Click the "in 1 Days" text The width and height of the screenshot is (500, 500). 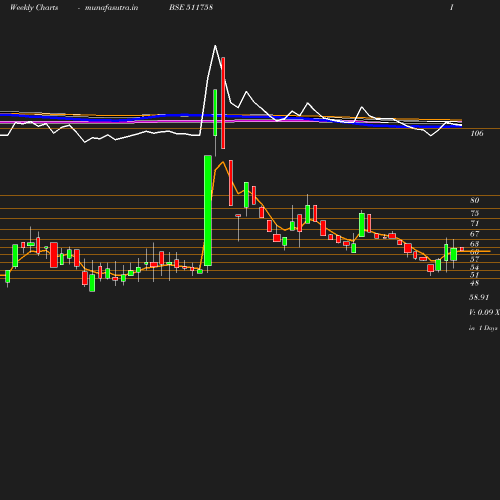483,328
